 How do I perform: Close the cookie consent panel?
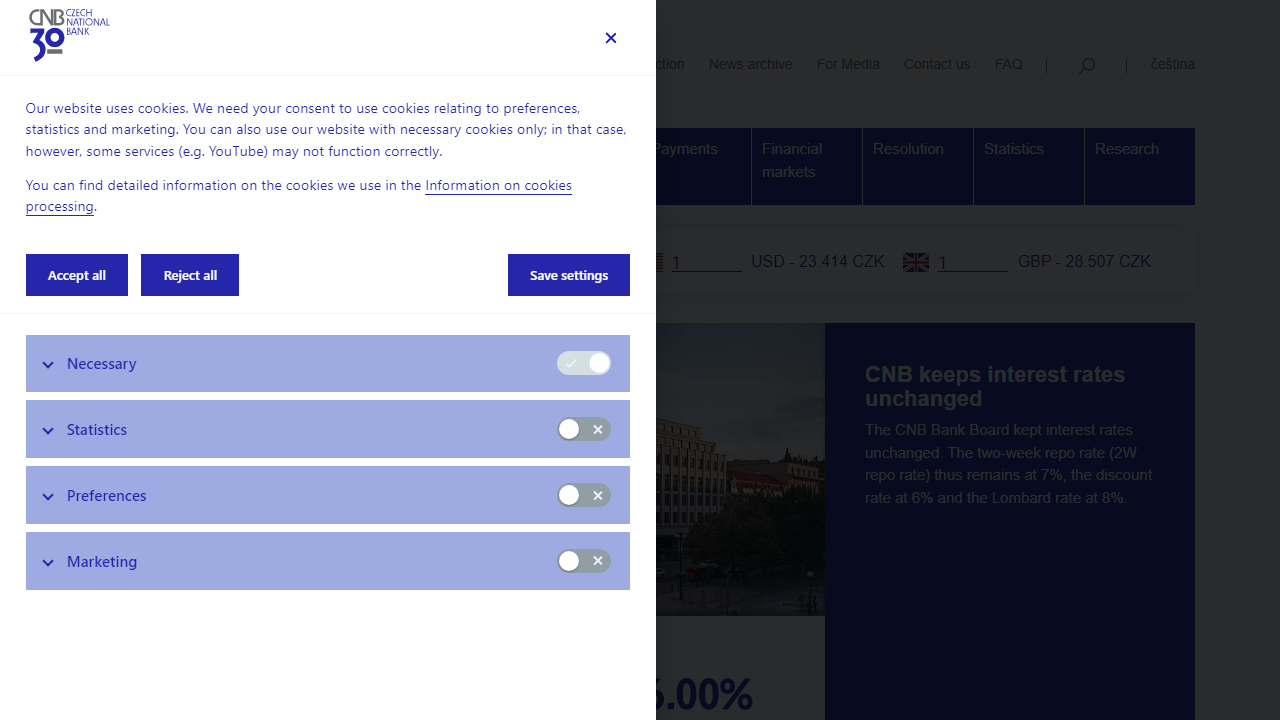(x=610, y=38)
